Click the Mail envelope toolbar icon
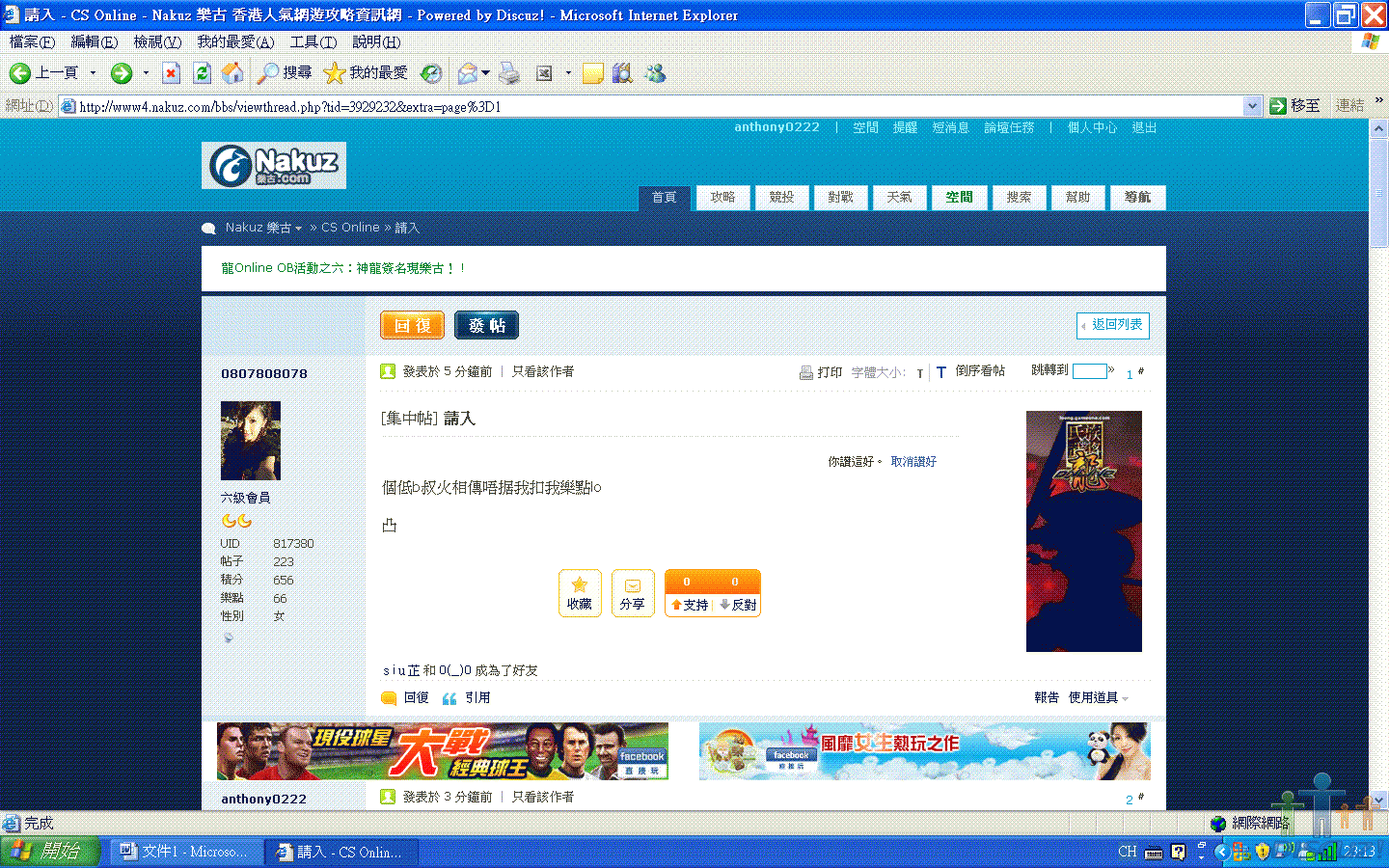 468,73
